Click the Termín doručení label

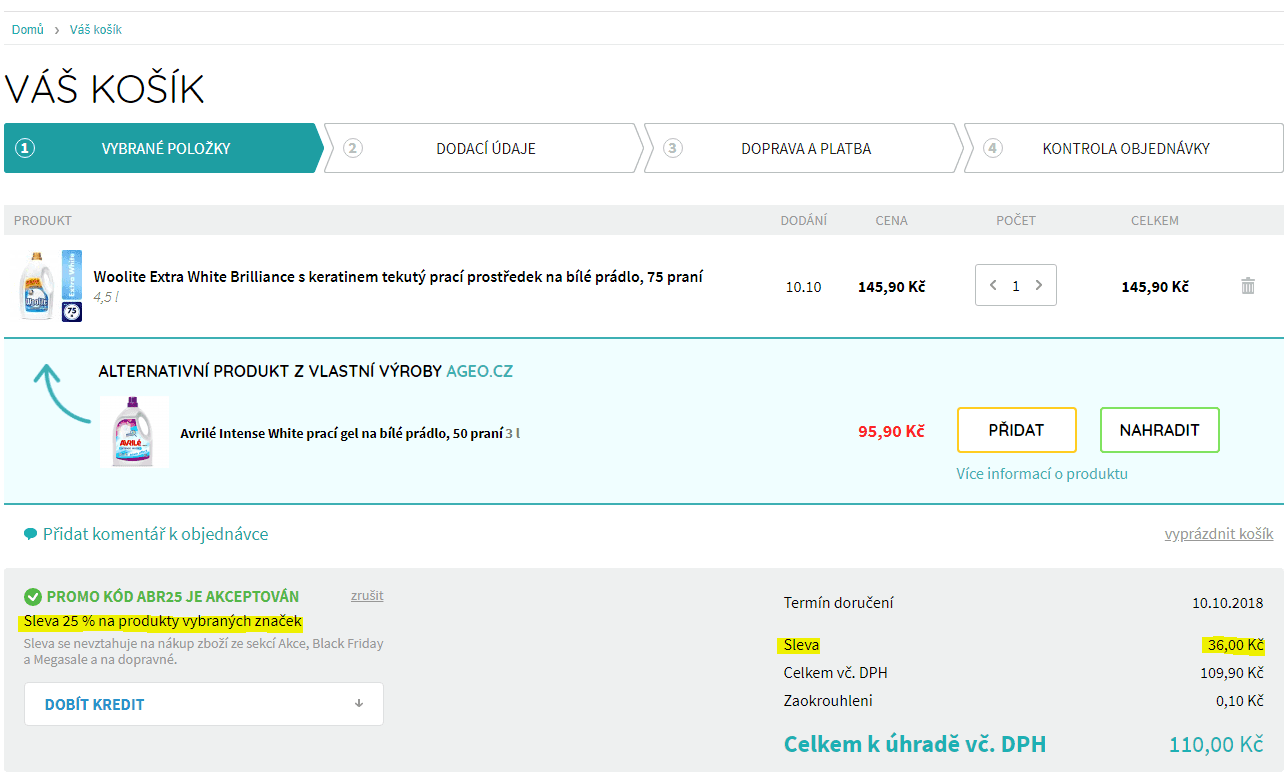[x=839, y=603]
